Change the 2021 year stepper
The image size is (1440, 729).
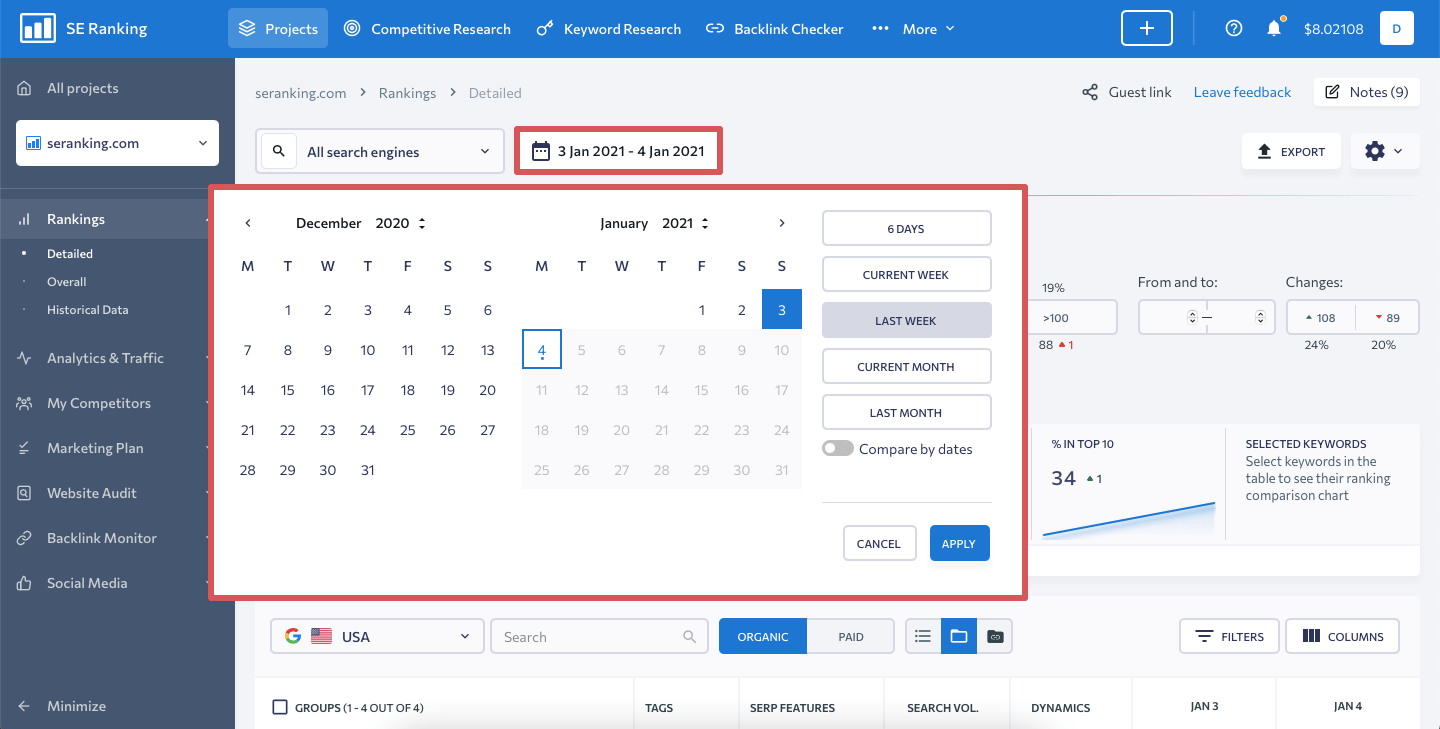click(705, 223)
